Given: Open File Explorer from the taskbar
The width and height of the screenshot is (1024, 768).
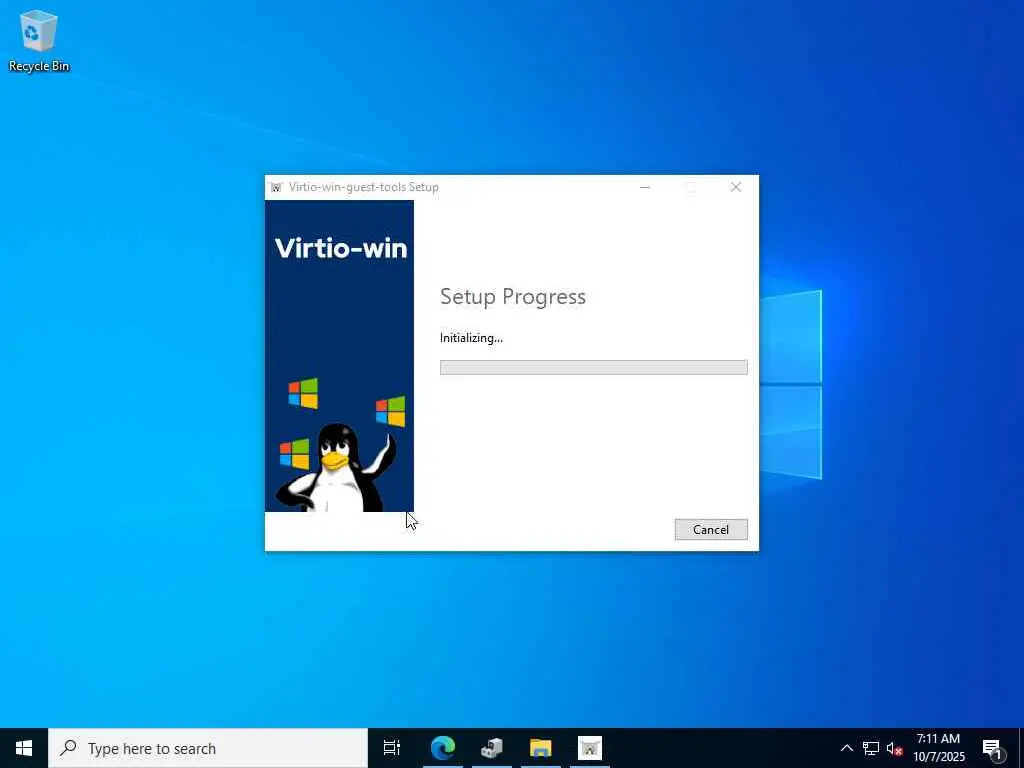Looking at the screenshot, I should pyautogui.click(x=541, y=748).
